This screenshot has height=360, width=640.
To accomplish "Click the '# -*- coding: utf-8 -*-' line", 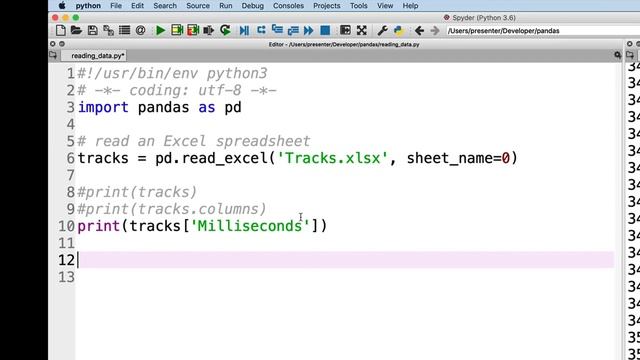I will 177,91.
